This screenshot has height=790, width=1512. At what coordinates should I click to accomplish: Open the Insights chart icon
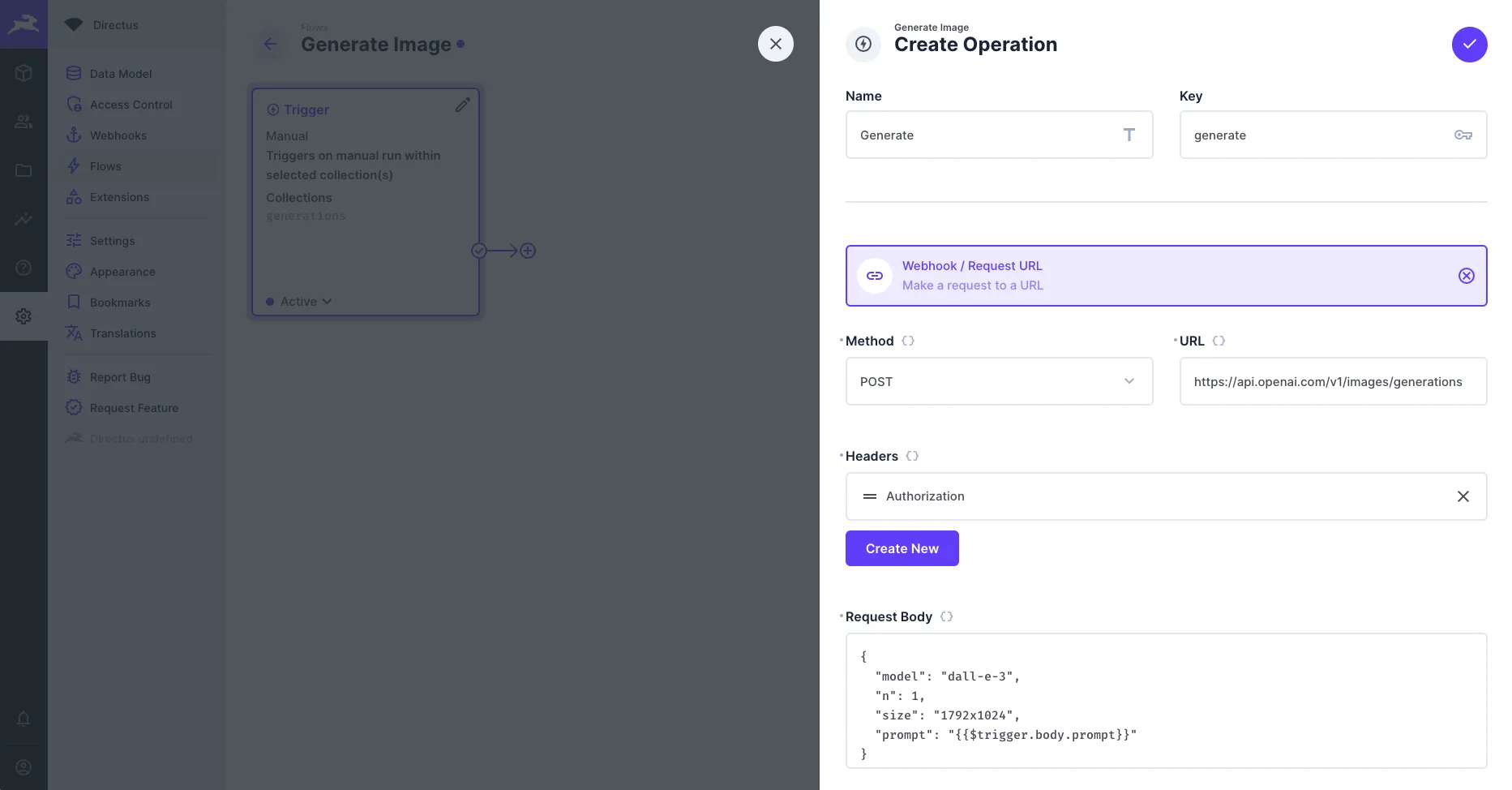point(24,219)
